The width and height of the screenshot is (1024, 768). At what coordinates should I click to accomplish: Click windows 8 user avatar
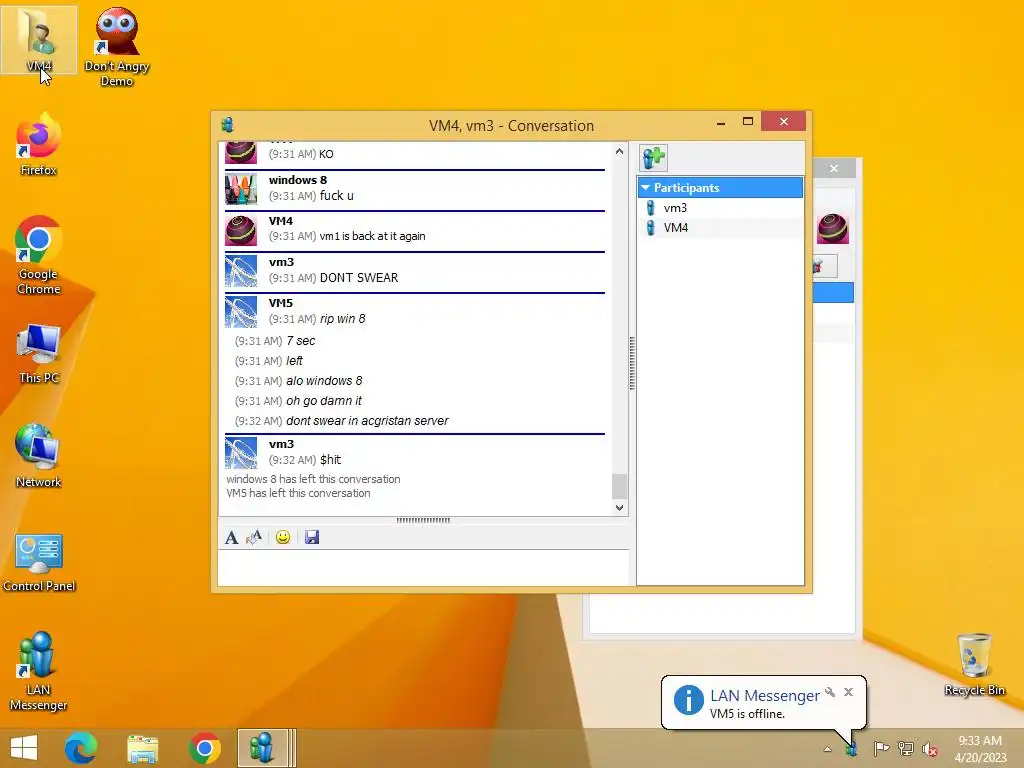241,189
